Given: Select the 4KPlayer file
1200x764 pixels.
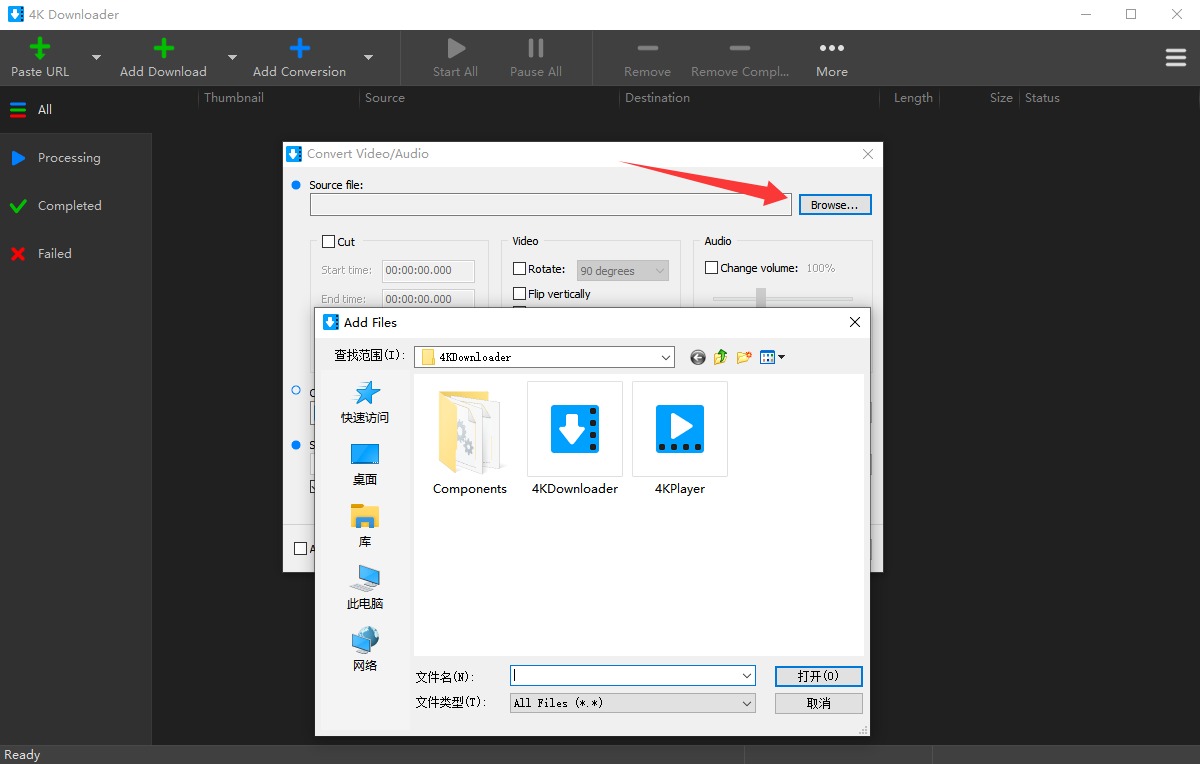Looking at the screenshot, I should pyautogui.click(x=680, y=440).
